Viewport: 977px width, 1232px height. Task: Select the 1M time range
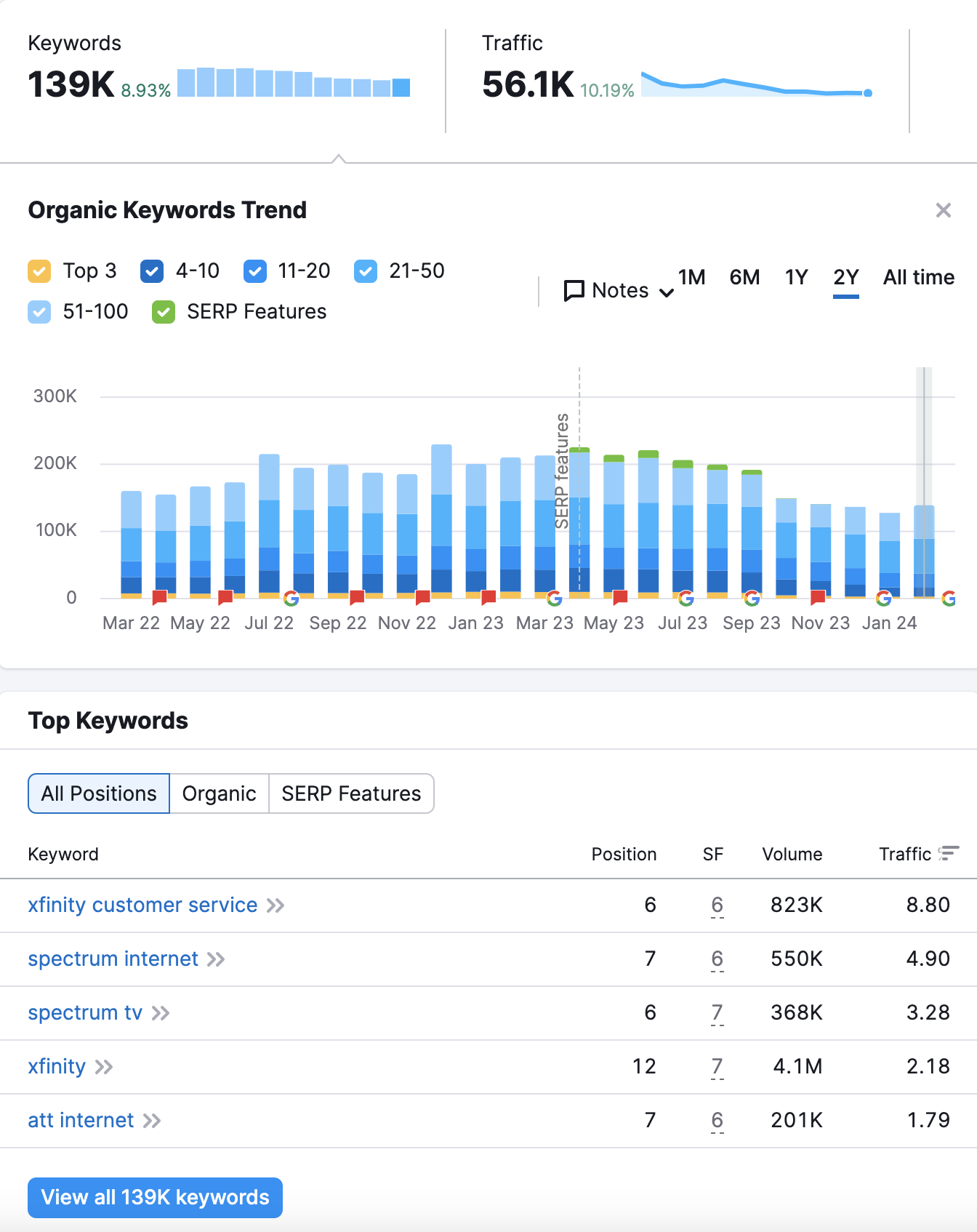(692, 277)
